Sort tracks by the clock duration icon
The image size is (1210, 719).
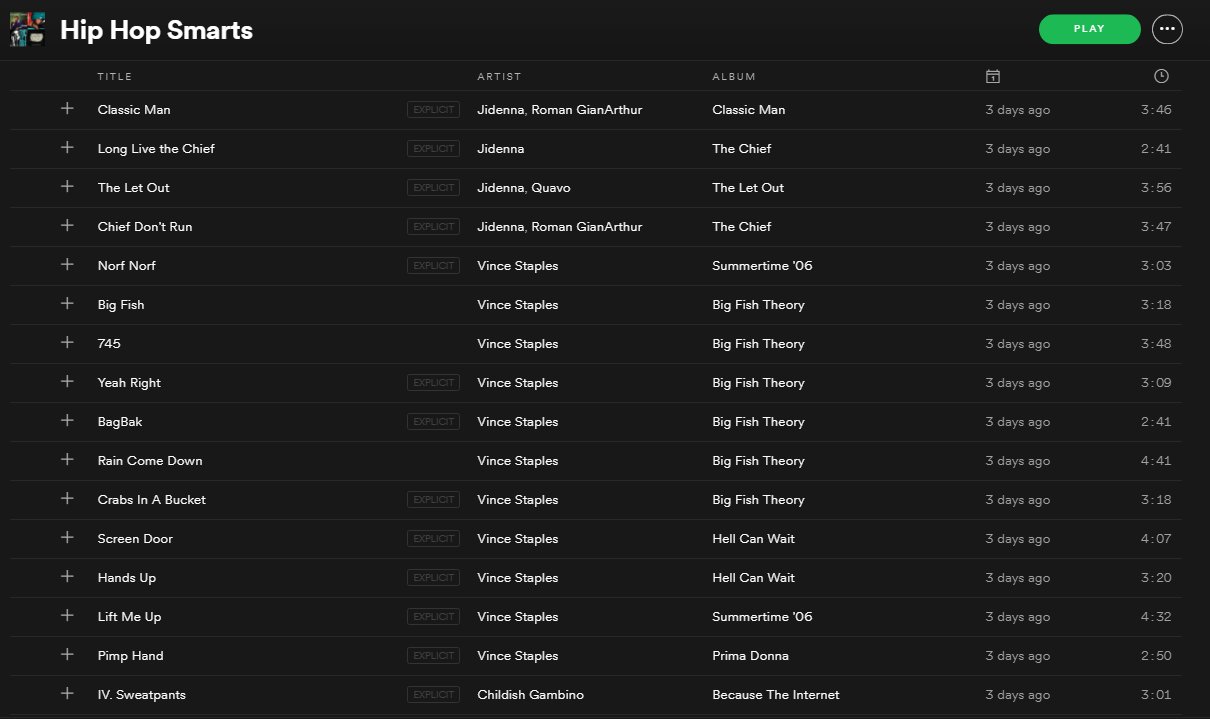pyautogui.click(x=1161, y=76)
